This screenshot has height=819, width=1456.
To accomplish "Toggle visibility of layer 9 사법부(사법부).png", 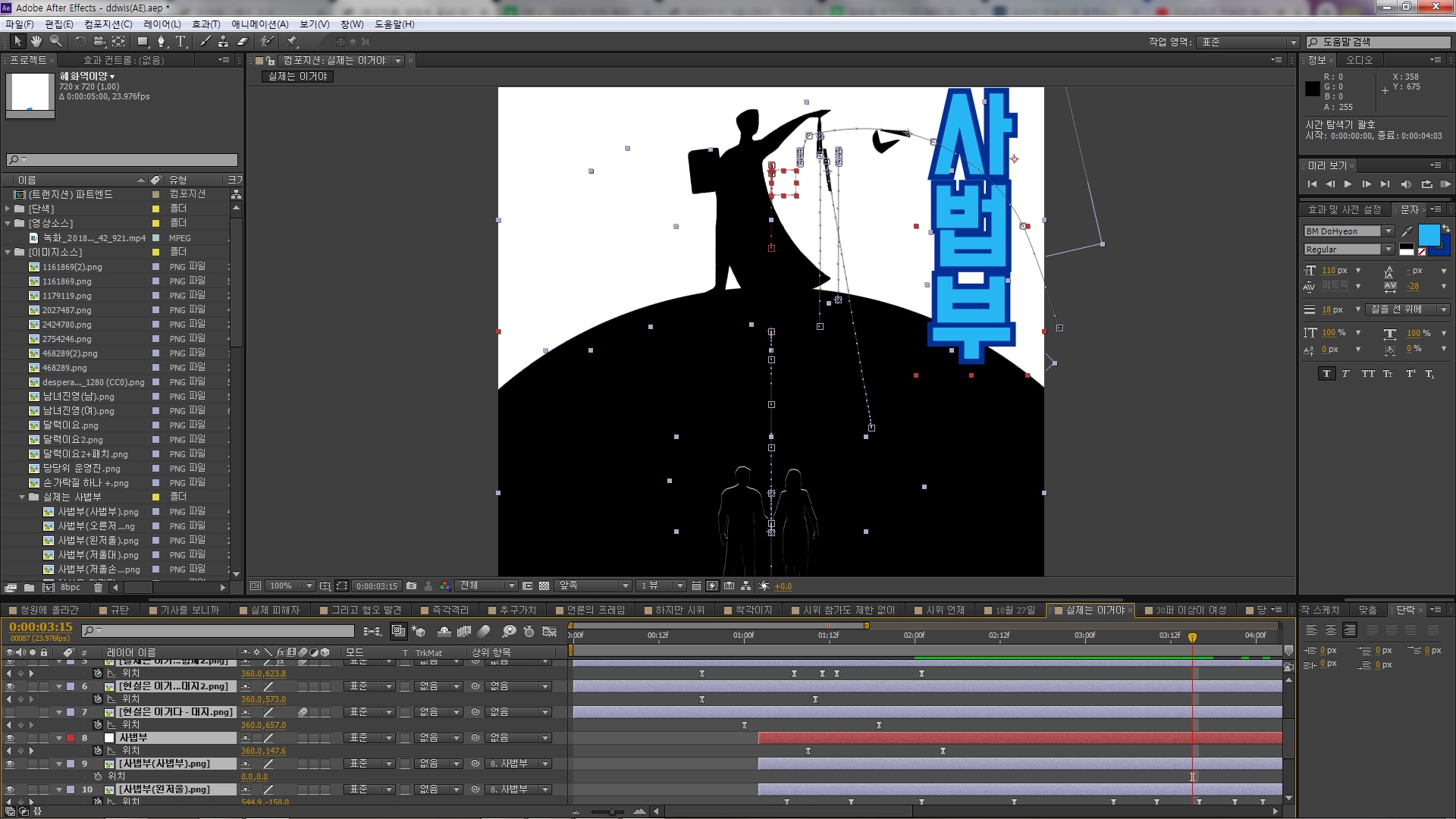I will pos(10,764).
